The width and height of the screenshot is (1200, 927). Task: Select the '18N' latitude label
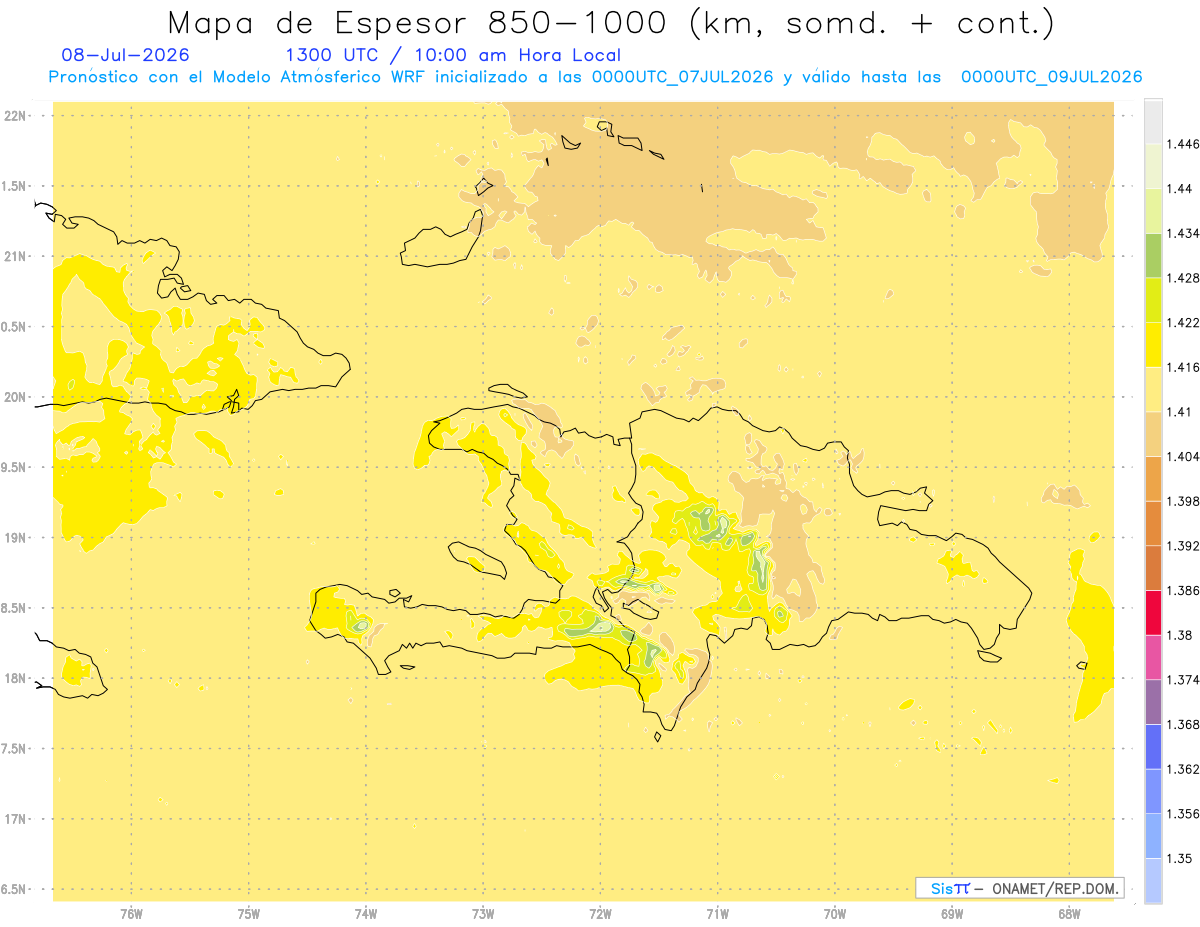coord(16,679)
